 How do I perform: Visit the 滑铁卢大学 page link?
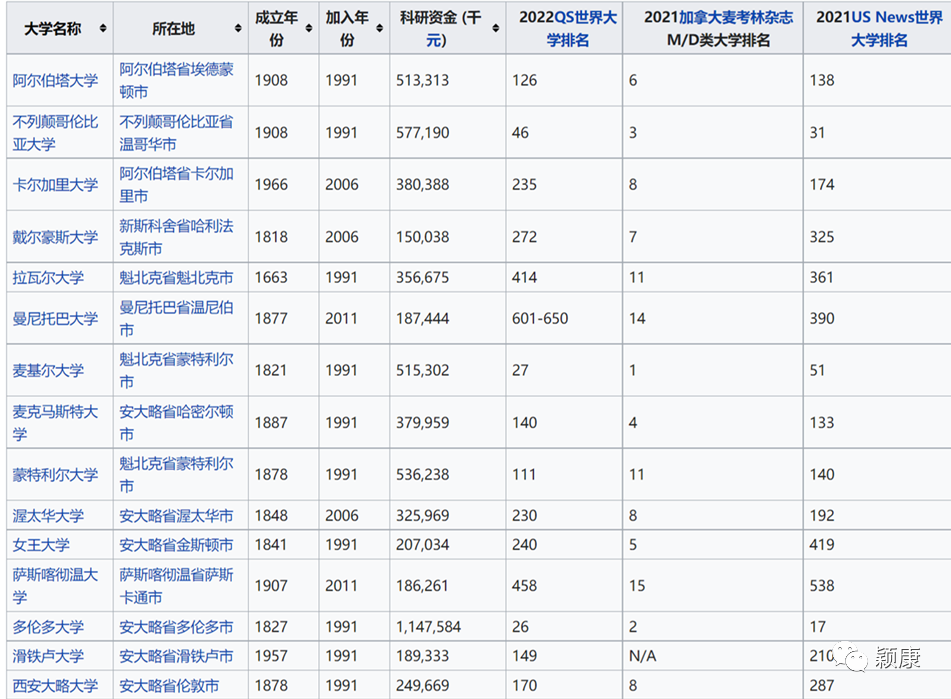48,656
